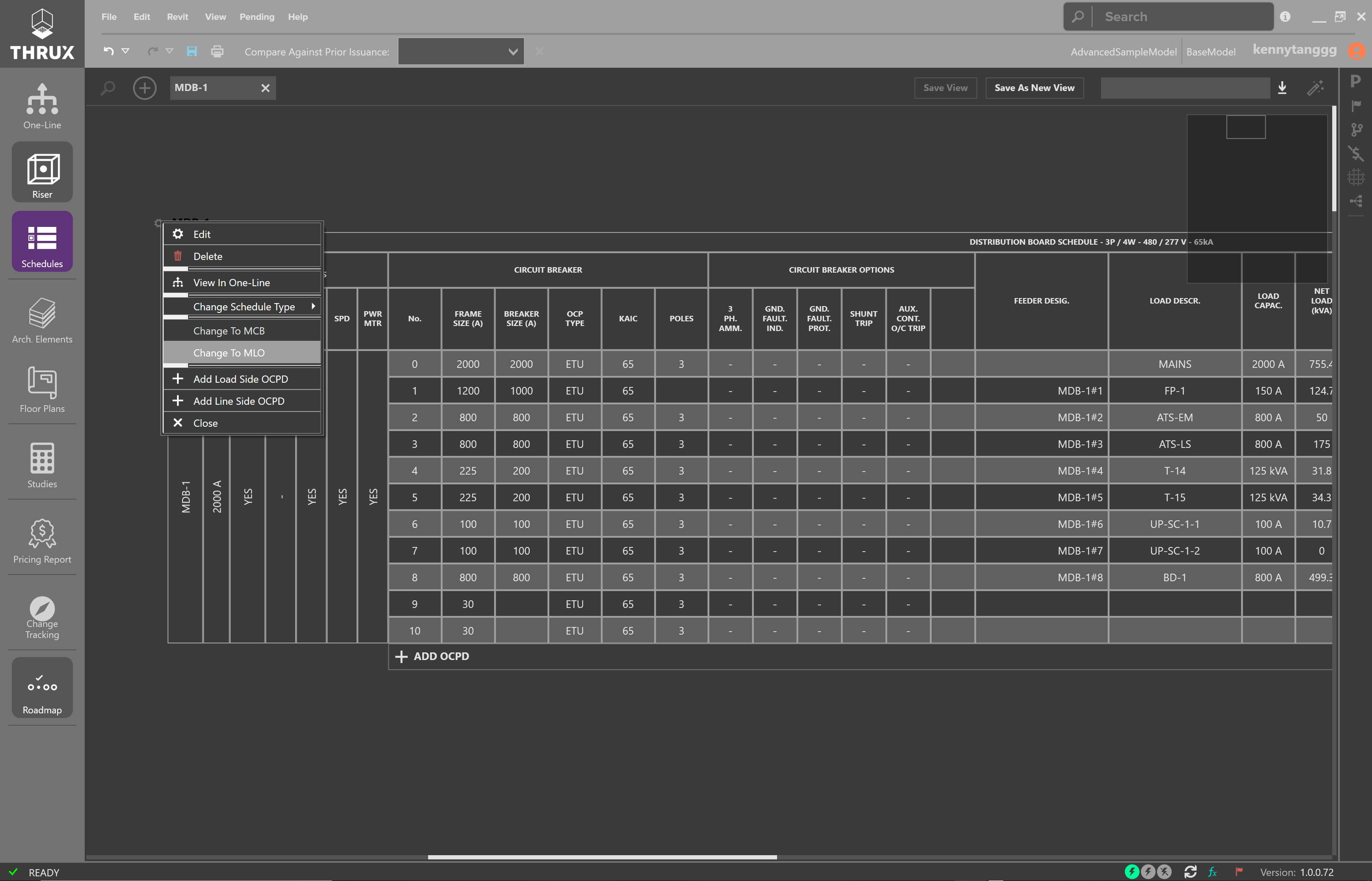Image resolution: width=1372 pixels, height=881 pixels.
Task: Click the BaseModel label
Action: [1210, 52]
